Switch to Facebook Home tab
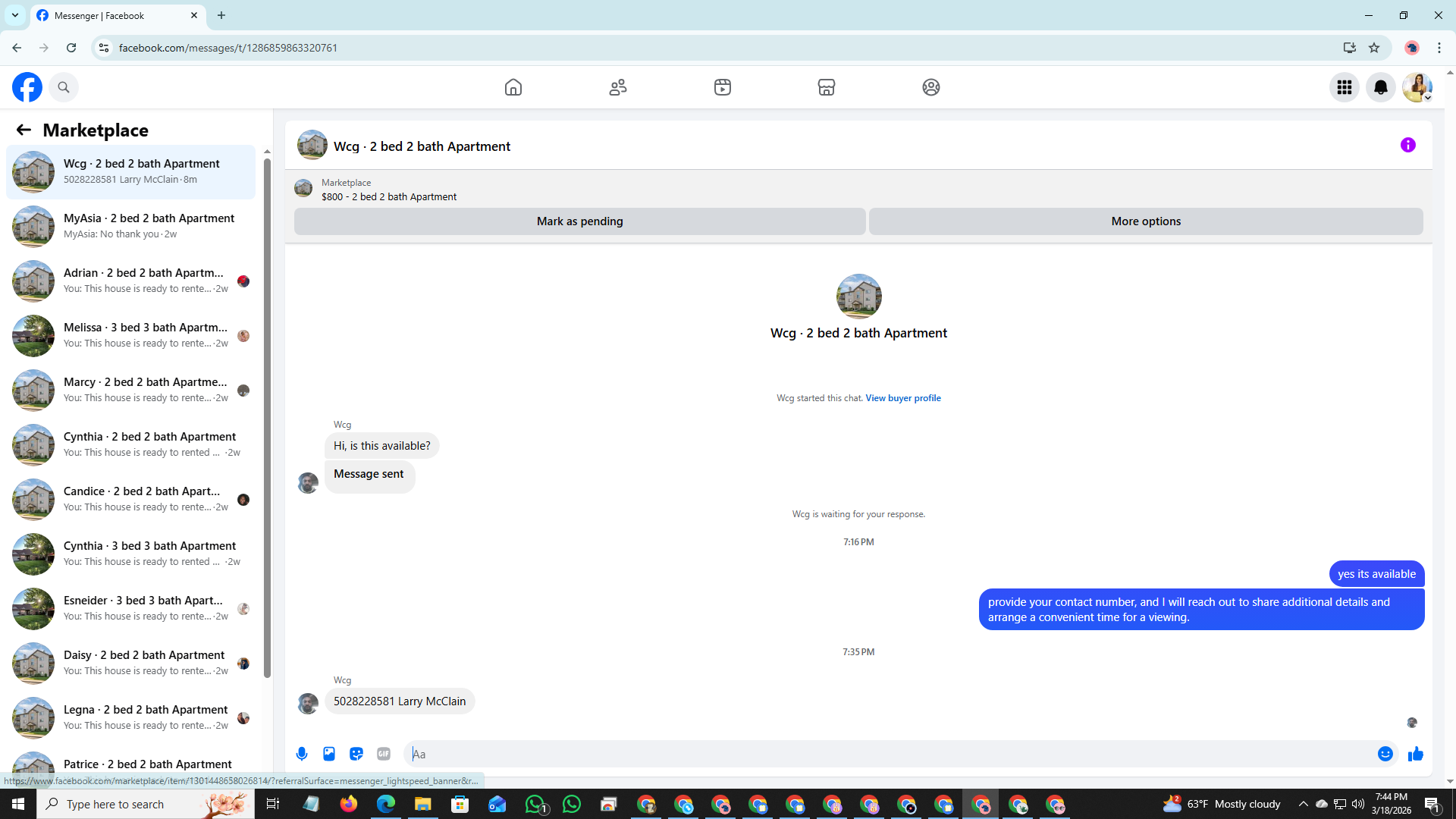Image resolution: width=1456 pixels, height=819 pixels. (513, 87)
